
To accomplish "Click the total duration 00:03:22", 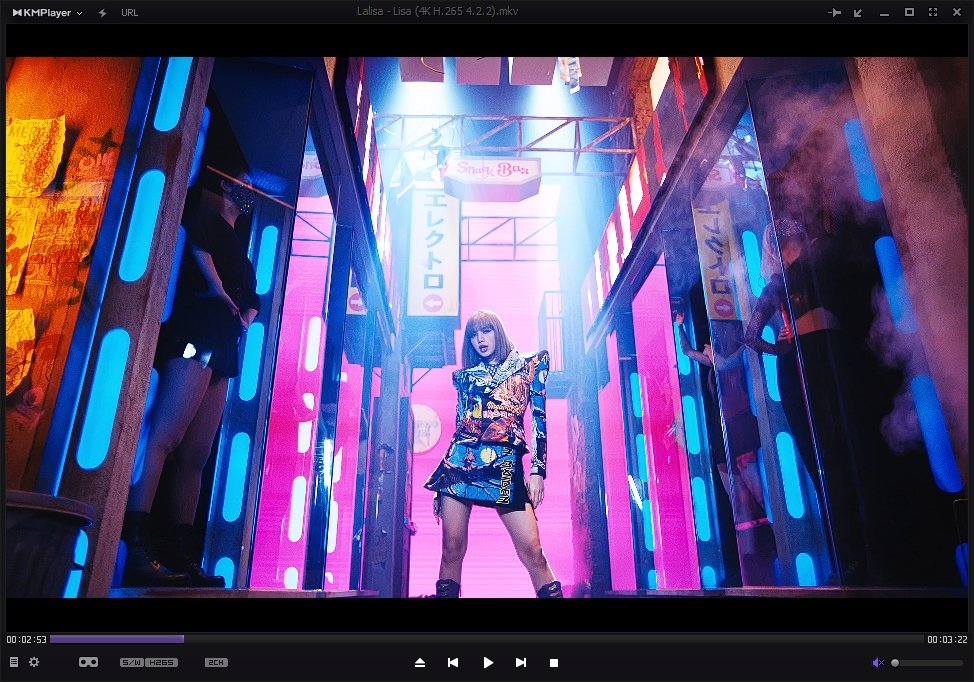I will point(947,639).
